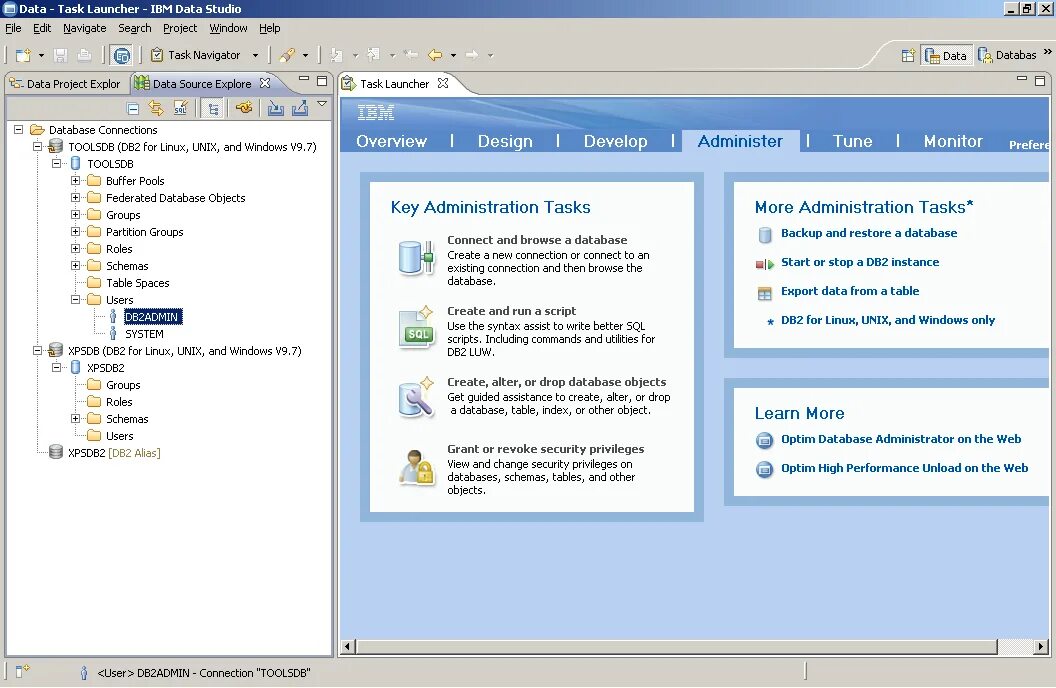The width and height of the screenshot is (1056, 688).
Task: Click the magnifier create objects icon
Action: click(x=416, y=398)
